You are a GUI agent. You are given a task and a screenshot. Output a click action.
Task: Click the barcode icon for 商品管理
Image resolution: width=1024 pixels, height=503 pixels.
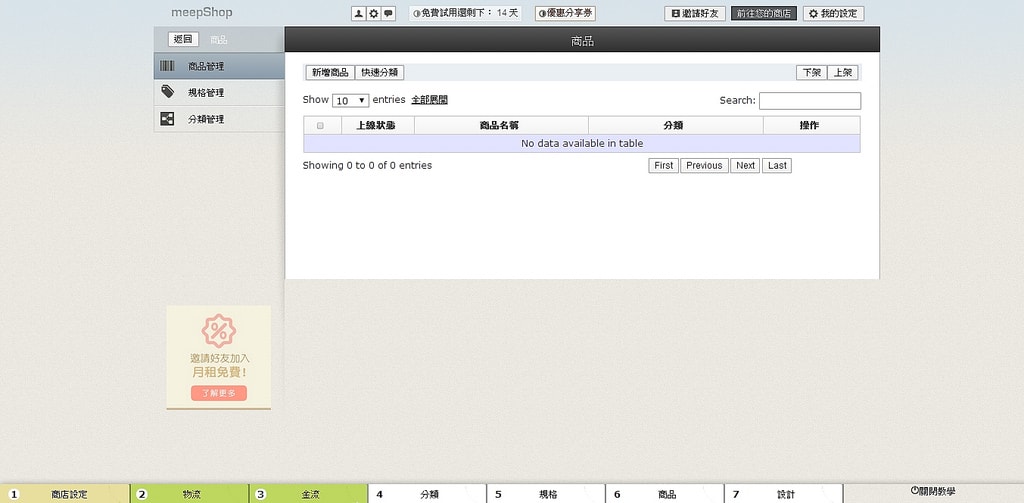[x=167, y=66]
